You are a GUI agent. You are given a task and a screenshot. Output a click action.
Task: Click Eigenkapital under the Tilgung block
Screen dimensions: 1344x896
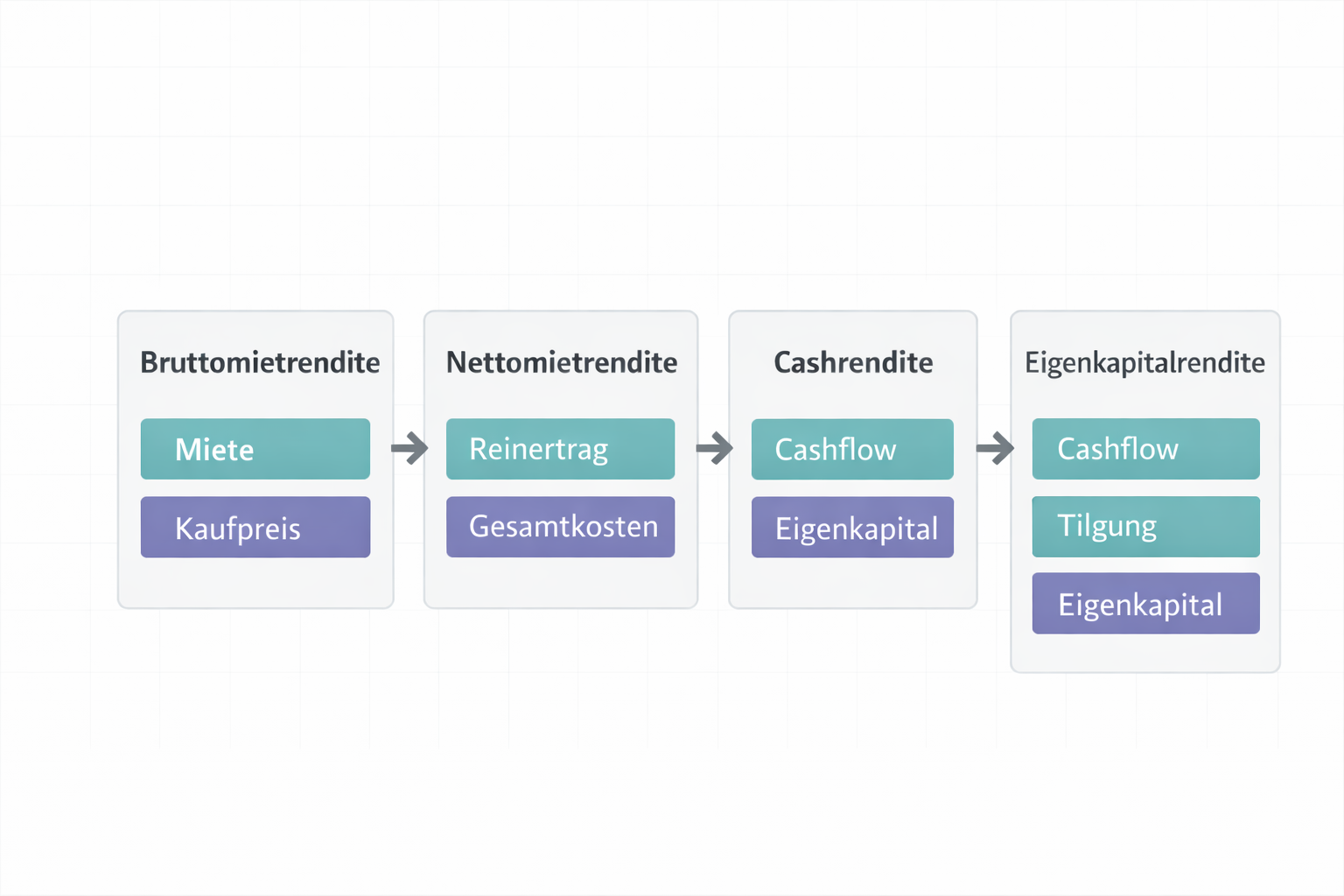pyautogui.click(x=1145, y=604)
